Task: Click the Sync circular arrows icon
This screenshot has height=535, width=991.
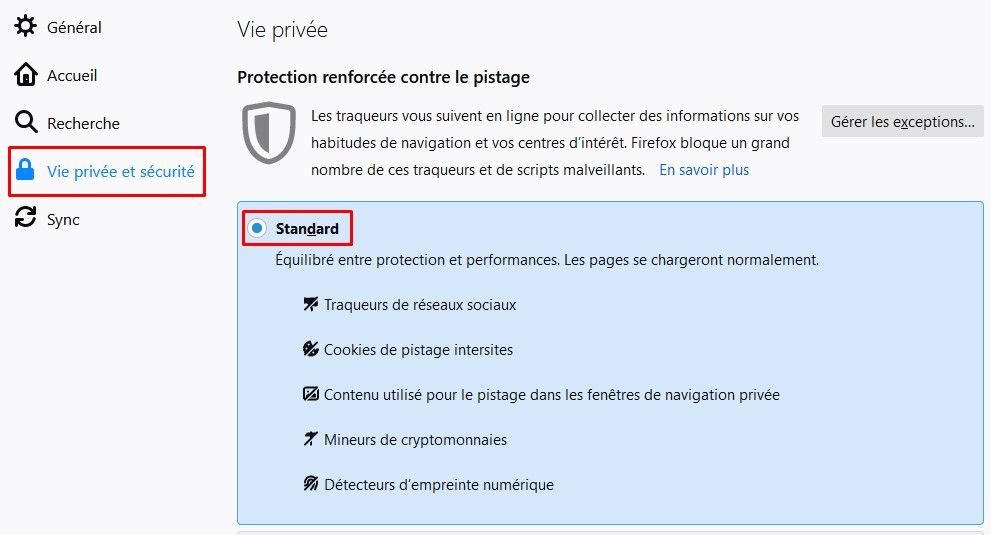Action: pyautogui.click(x=26, y=219)
